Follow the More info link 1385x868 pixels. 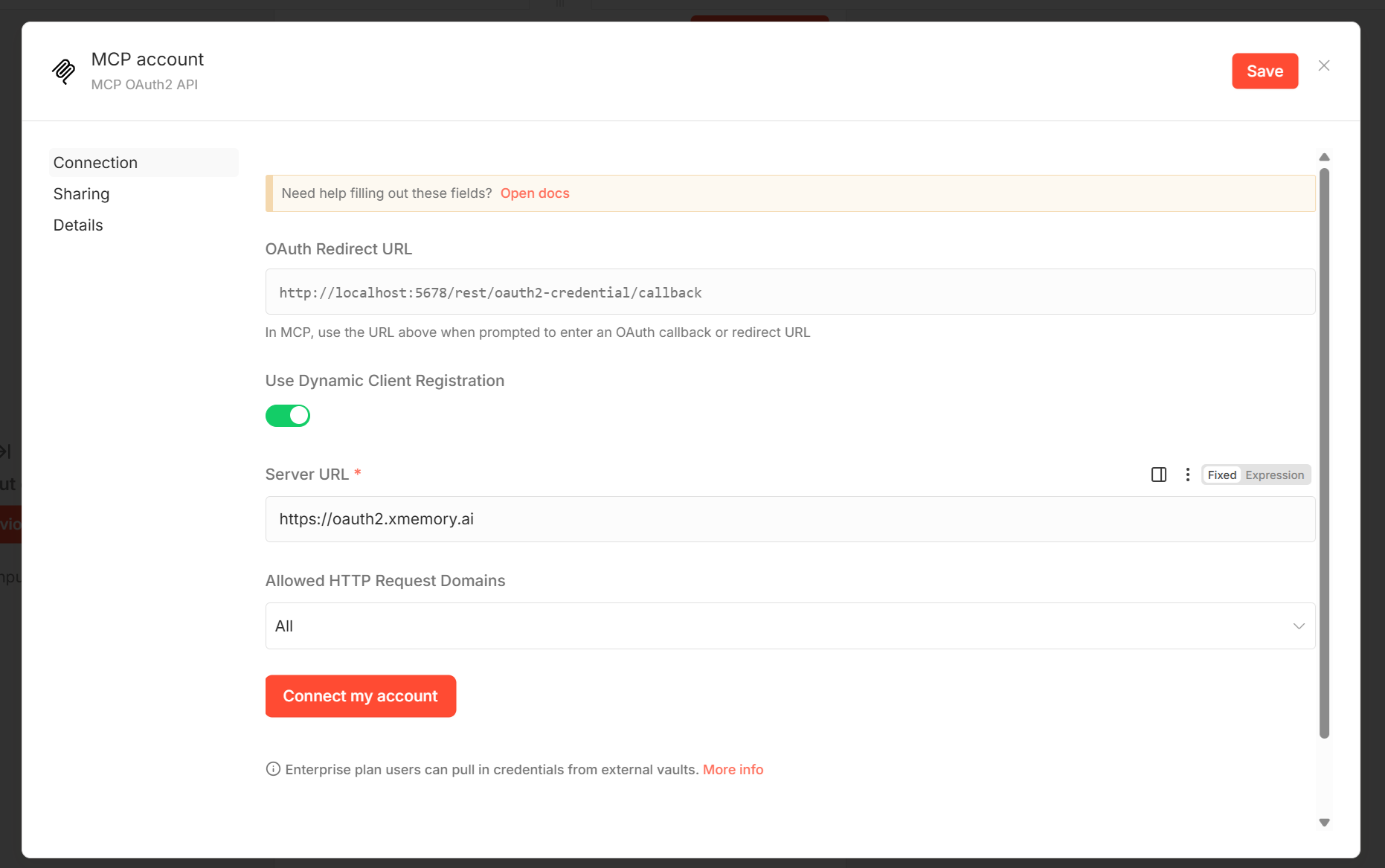tap(733, 770)
